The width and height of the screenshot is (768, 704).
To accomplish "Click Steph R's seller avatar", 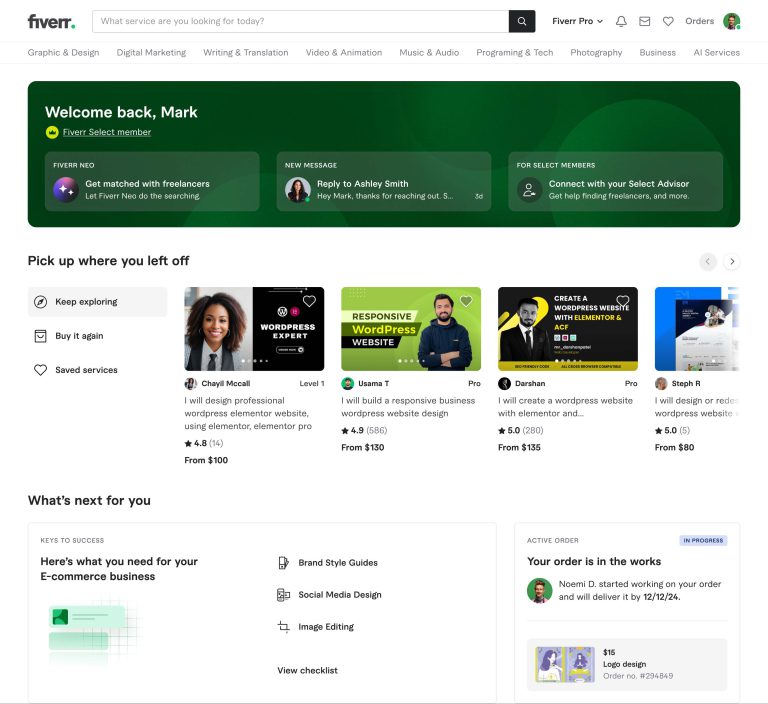I will tap(661, 384).
